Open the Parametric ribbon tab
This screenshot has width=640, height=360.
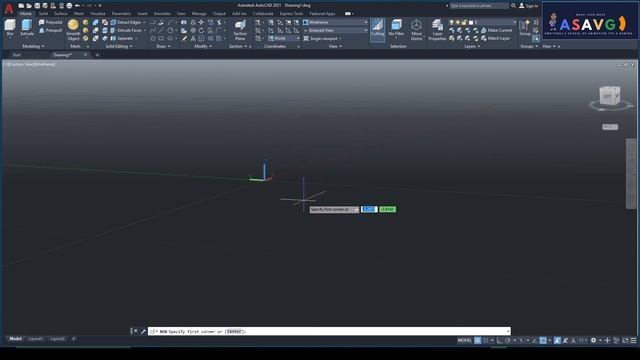[x=121, y=13]
